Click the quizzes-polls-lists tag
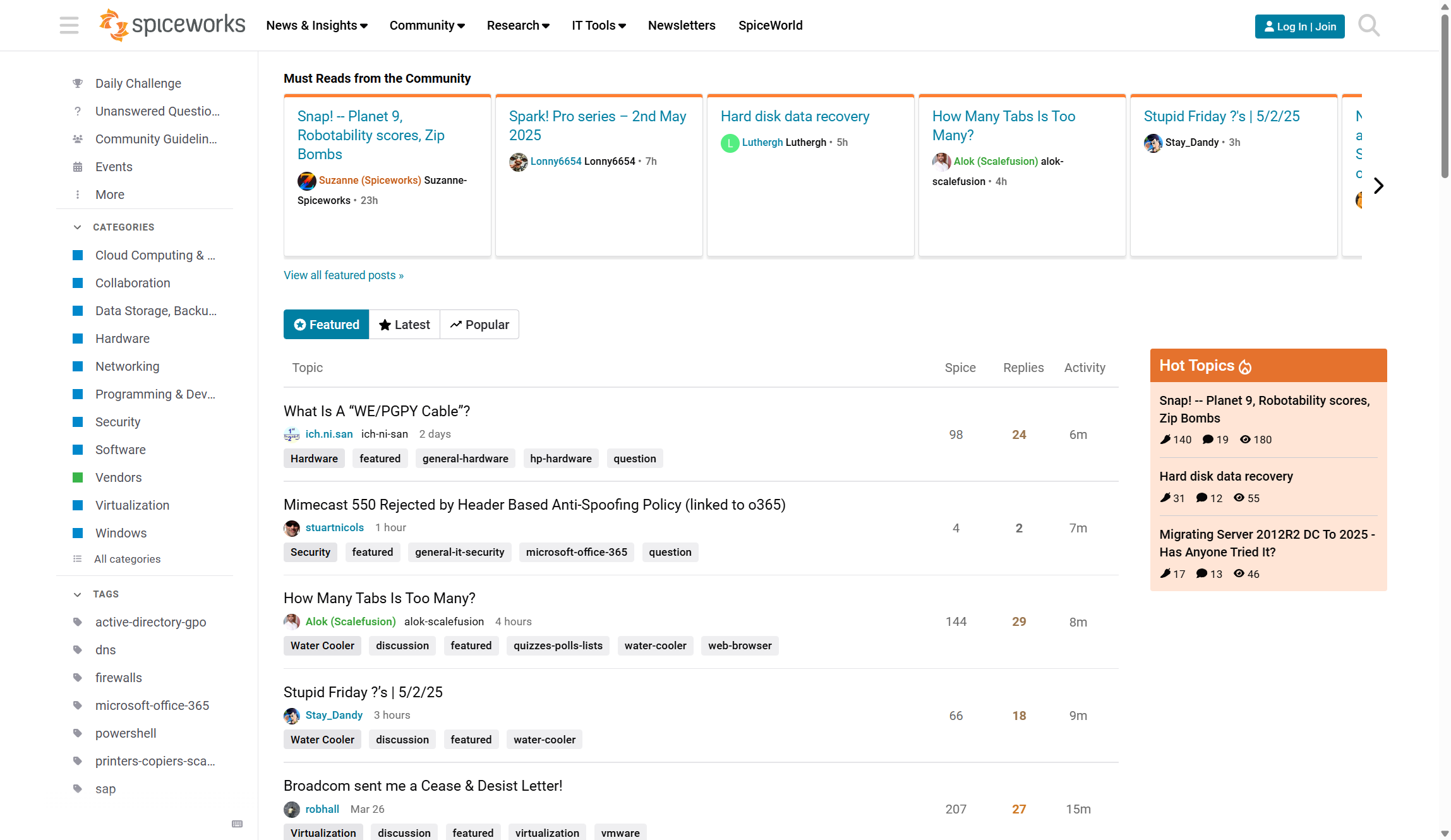This screenshot has height=840, width=1451. 558,645
